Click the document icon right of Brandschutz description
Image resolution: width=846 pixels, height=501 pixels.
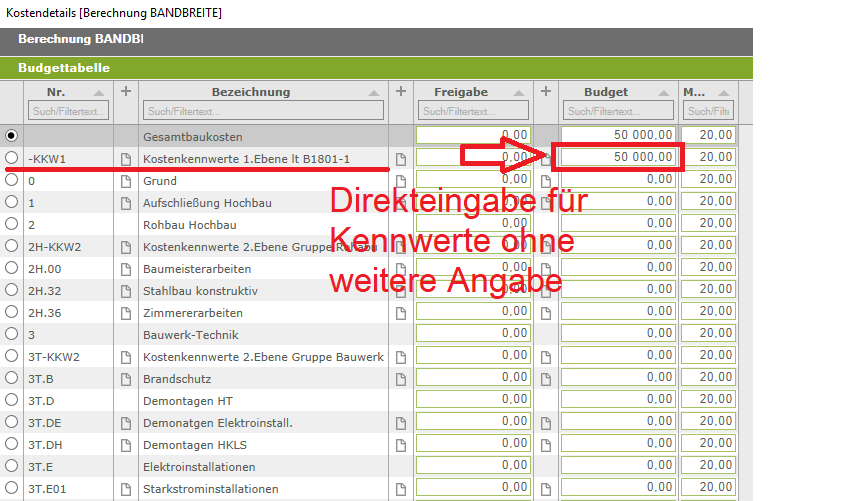tap(401, 379)
